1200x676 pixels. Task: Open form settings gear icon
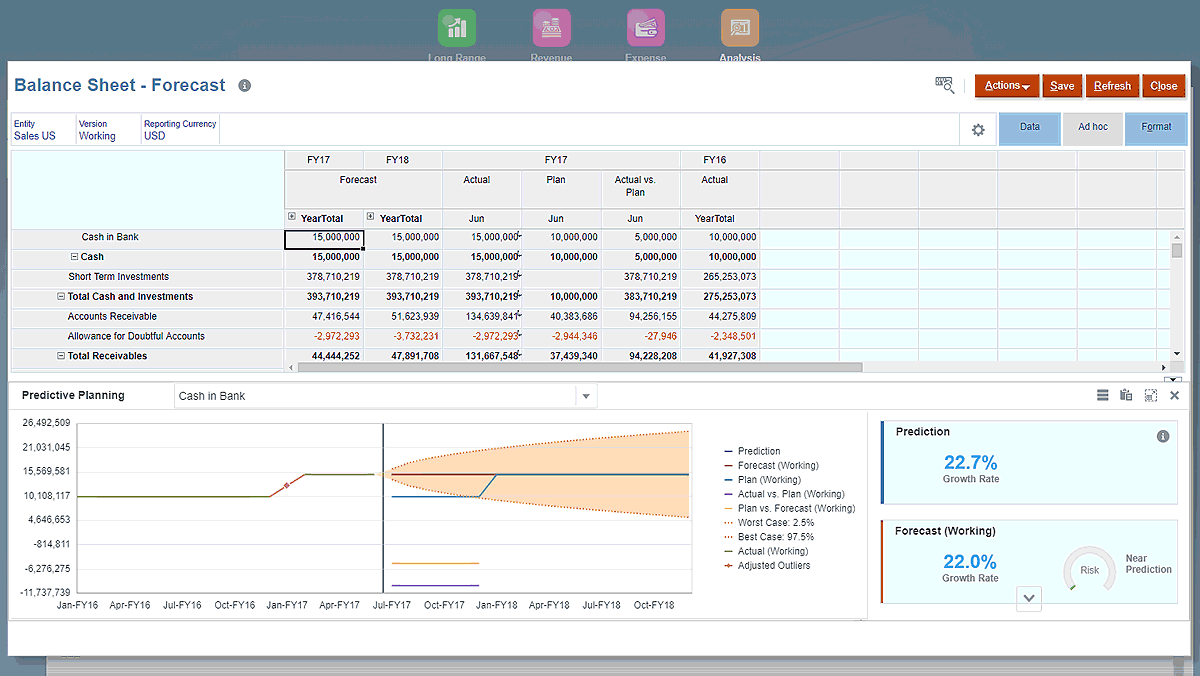978,130
